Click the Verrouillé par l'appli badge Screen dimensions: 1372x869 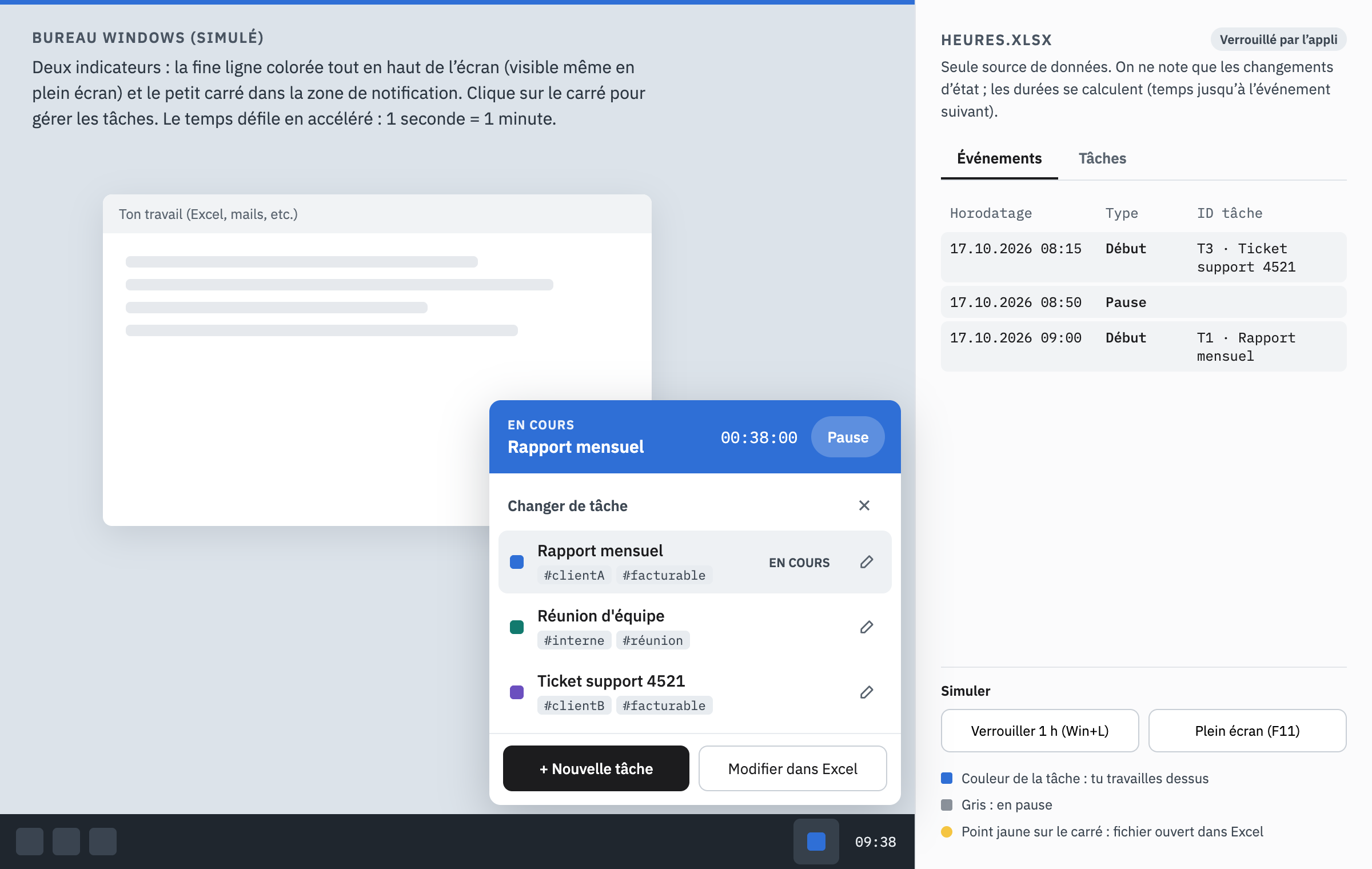coord(1278,39)
